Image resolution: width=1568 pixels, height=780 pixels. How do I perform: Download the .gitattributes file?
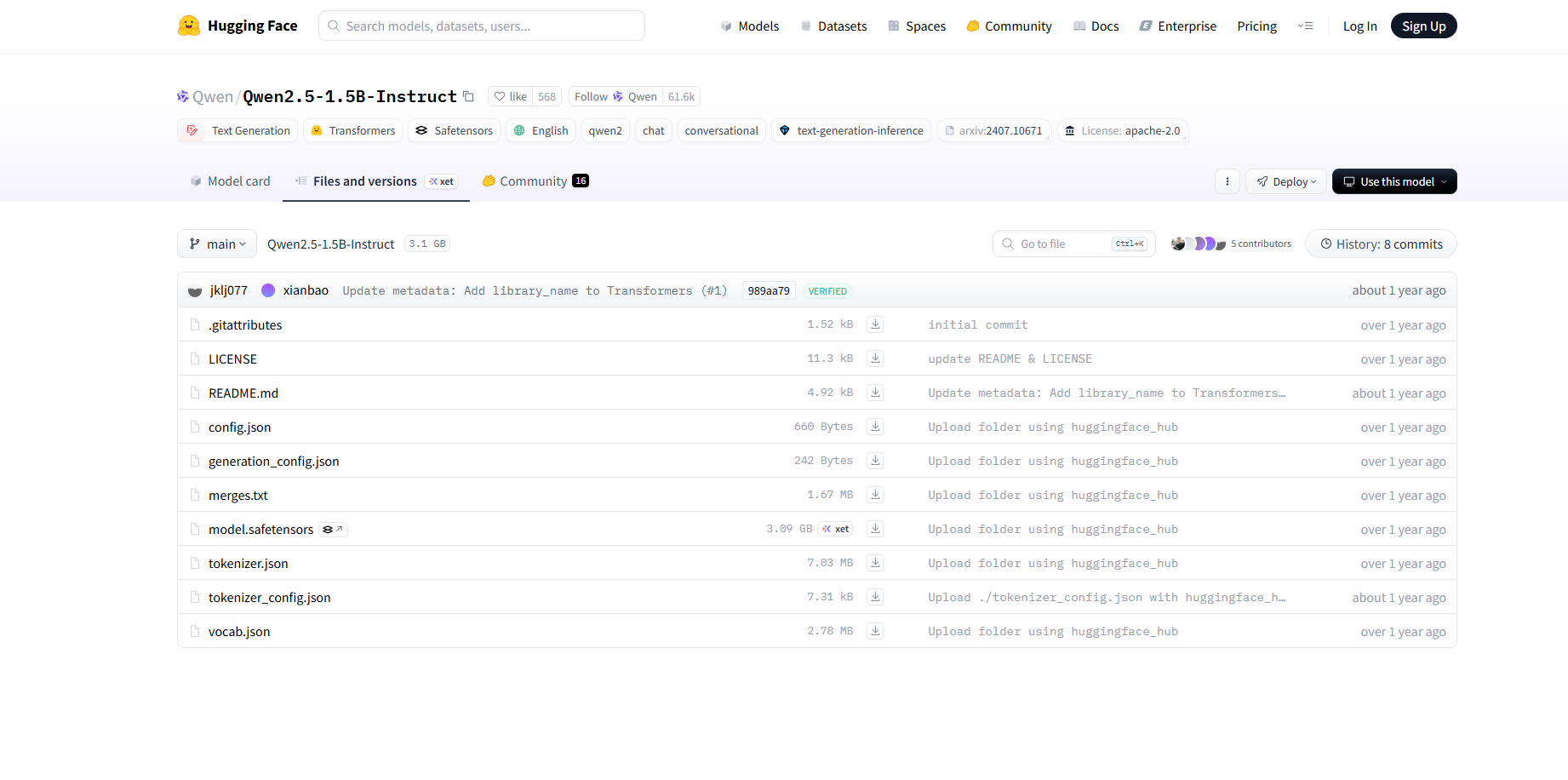click(875, 324)
